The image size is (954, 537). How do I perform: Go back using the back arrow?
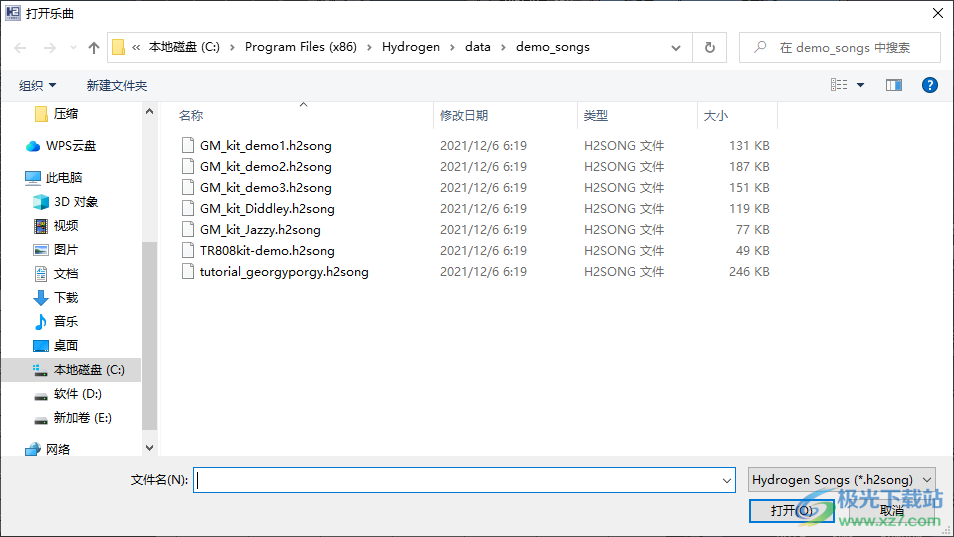(x=20, y=47)
